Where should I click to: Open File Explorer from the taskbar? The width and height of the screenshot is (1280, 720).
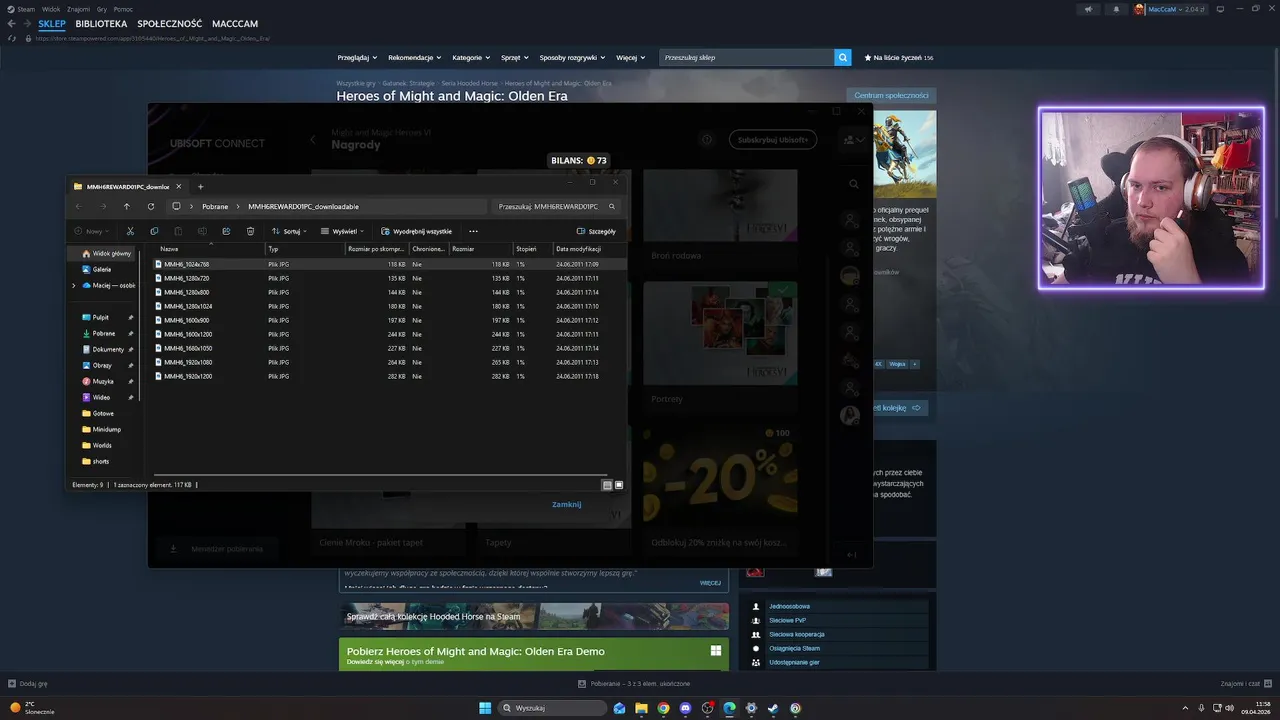coord(641,708)
